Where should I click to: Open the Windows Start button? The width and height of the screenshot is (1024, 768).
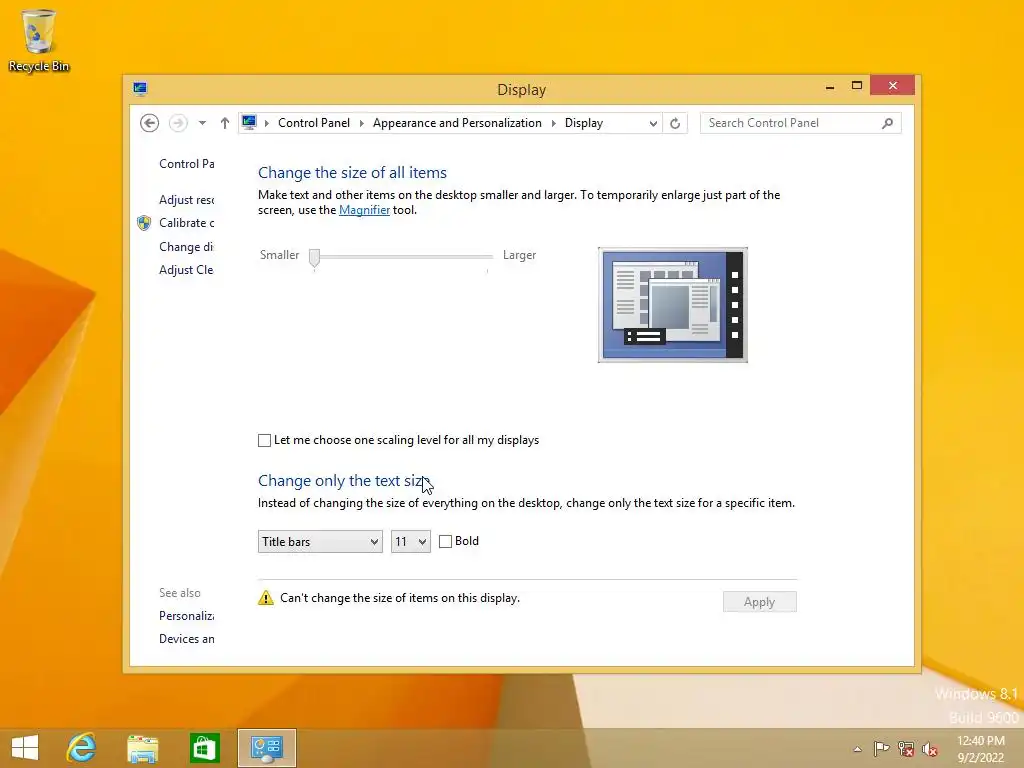pos(25,748)
